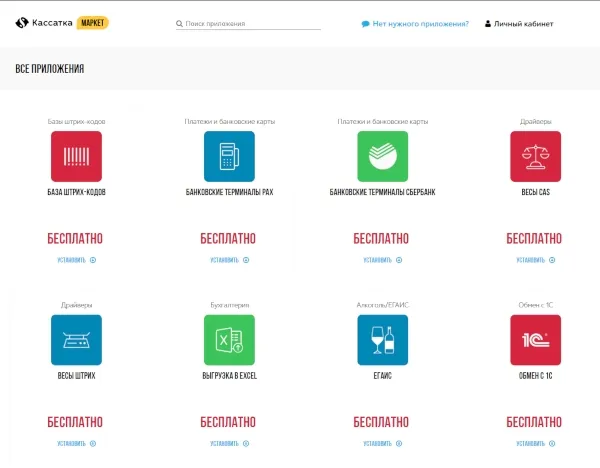Image resolution: width=600 pixels, height=468 pixels.
Task: Click the user profile icon
Action: click(488, 24)
